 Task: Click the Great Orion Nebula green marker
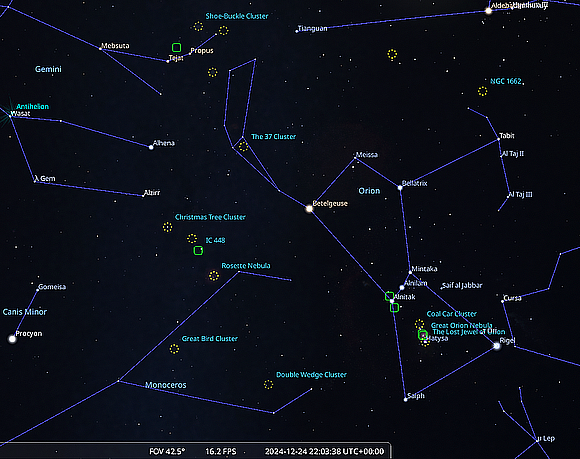[x=423, y=335]
